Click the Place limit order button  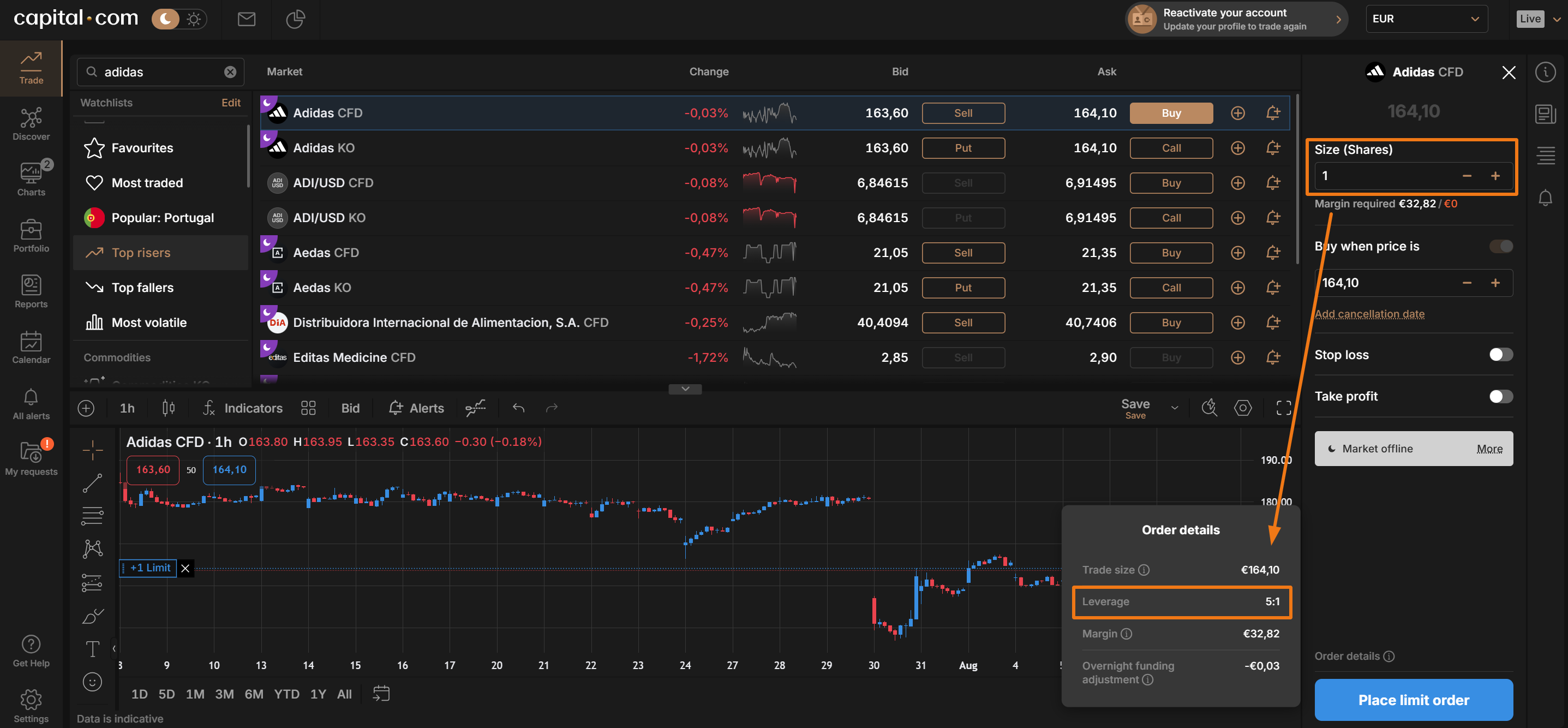coord(1414,700)
